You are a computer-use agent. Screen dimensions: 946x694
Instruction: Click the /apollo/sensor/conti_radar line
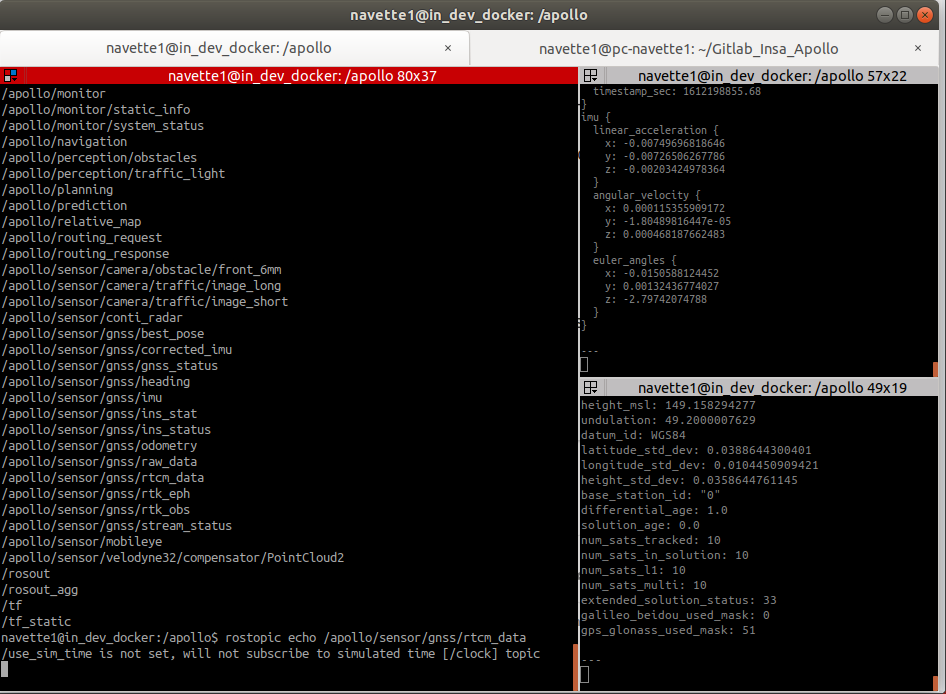(x=92, y=317)
